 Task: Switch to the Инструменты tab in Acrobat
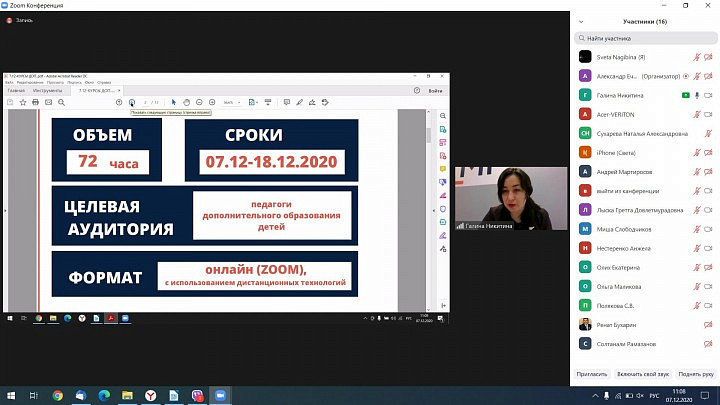(50, 91)
